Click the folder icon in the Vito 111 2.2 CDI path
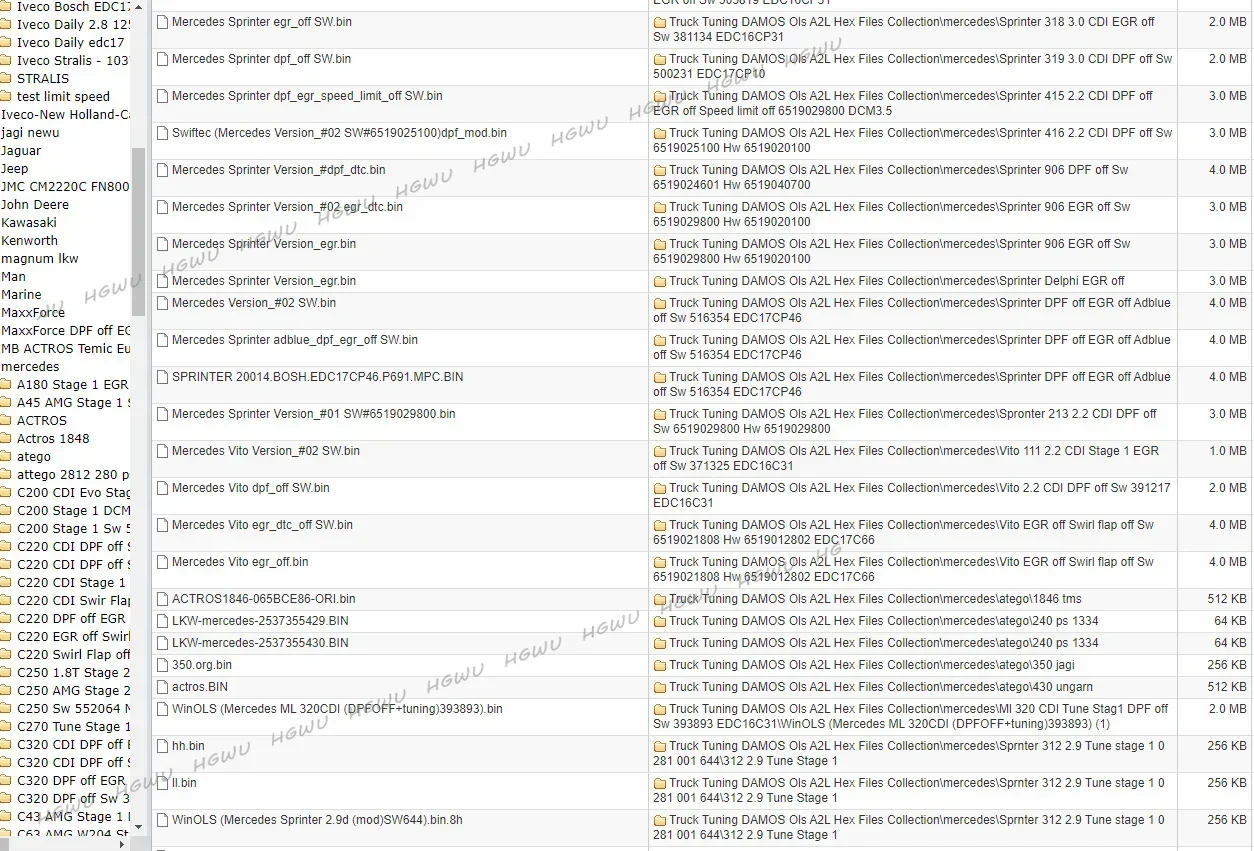 (660, 451)
